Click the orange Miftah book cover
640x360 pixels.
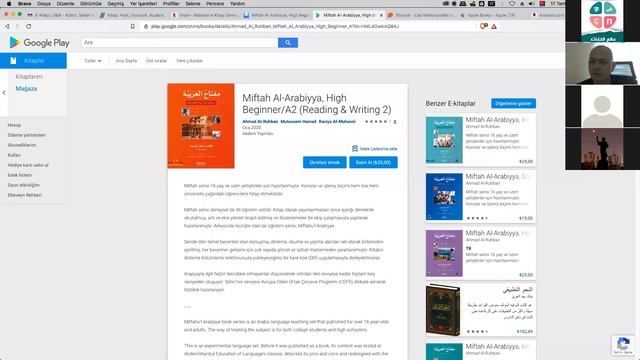click(x=201, y=126)
